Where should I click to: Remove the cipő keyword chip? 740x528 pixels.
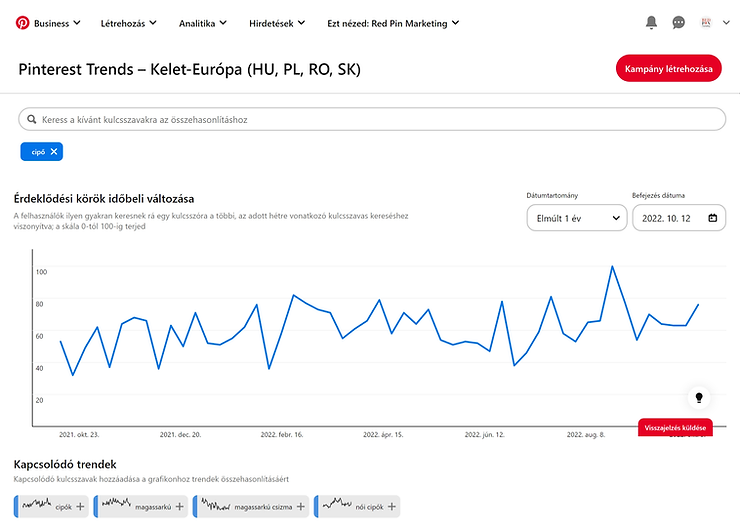(54, 151)
